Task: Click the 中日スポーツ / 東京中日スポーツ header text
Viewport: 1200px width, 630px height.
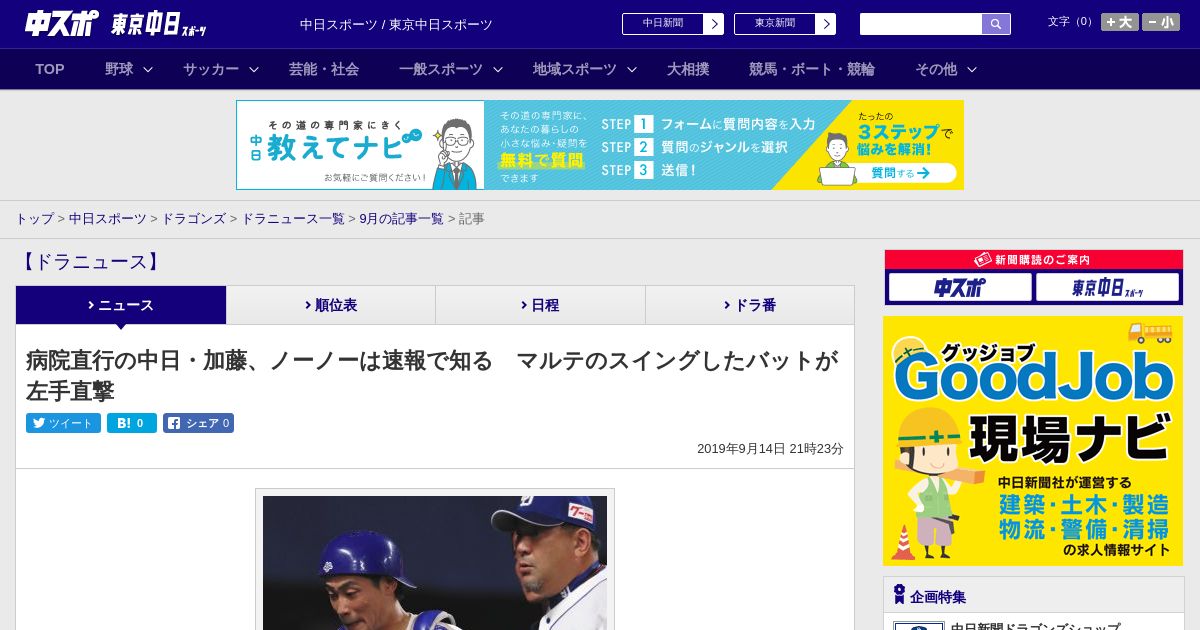Action: tap(396, 25)
